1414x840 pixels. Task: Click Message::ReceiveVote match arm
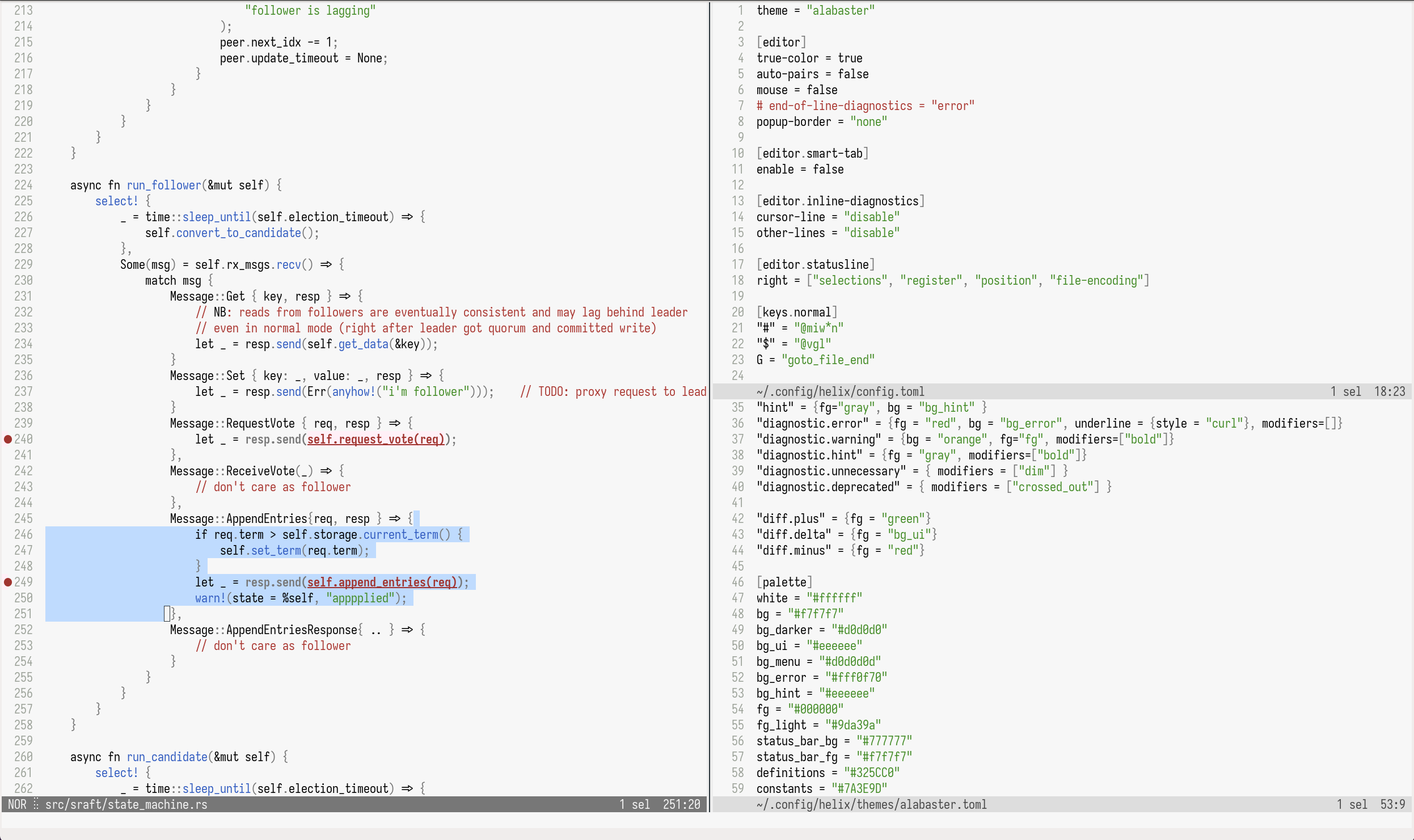258,471
